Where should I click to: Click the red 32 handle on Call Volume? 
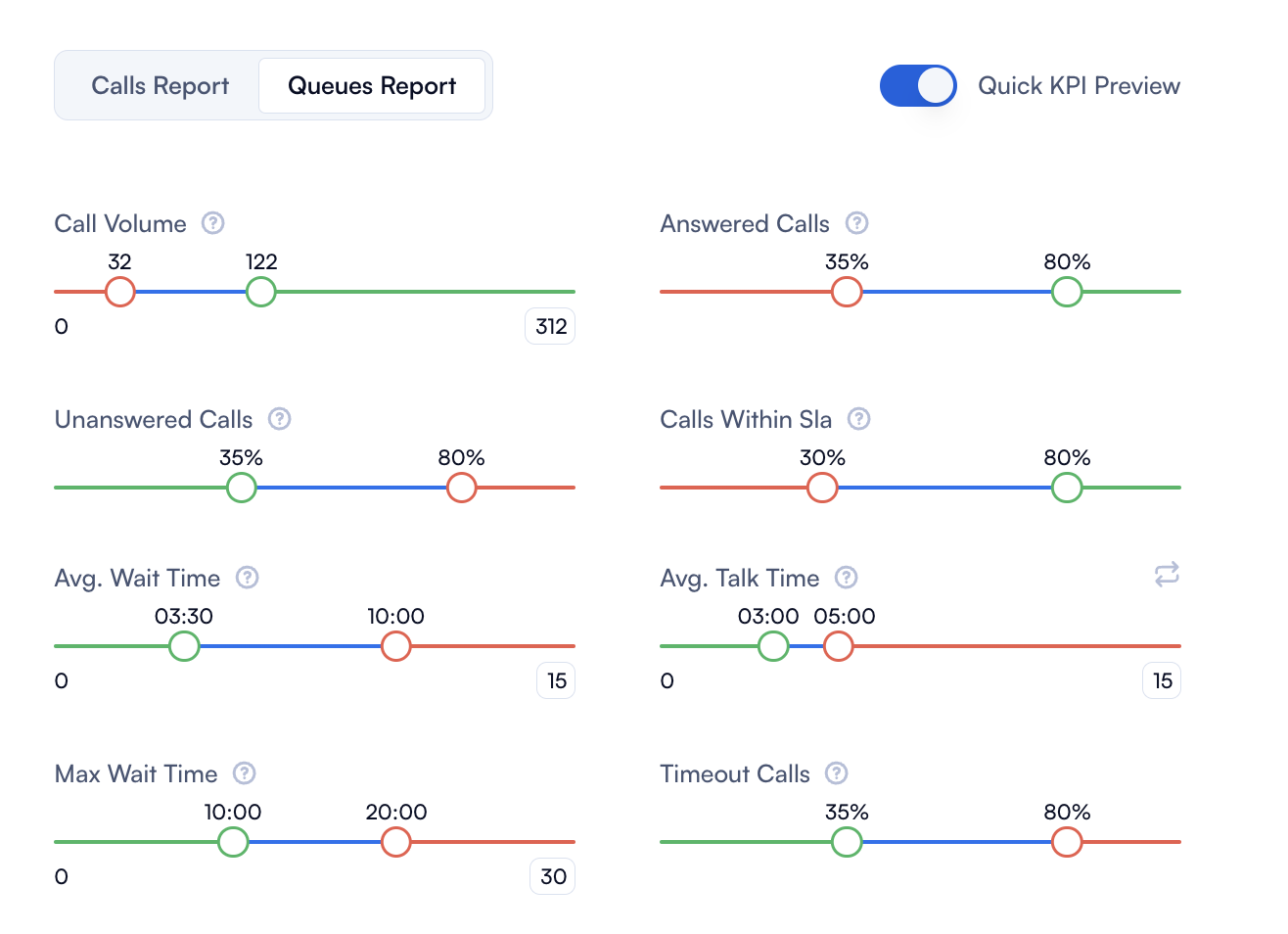120,292
